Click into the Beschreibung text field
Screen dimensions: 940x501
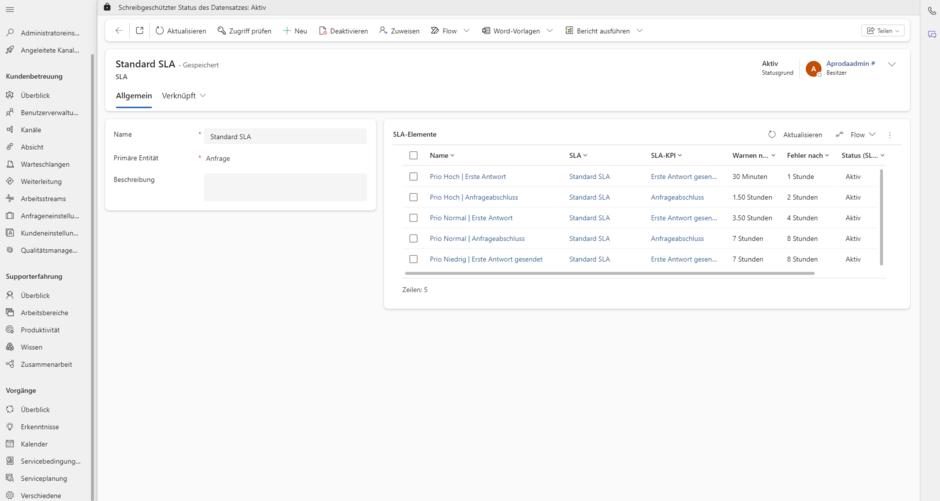pos(285,187)
